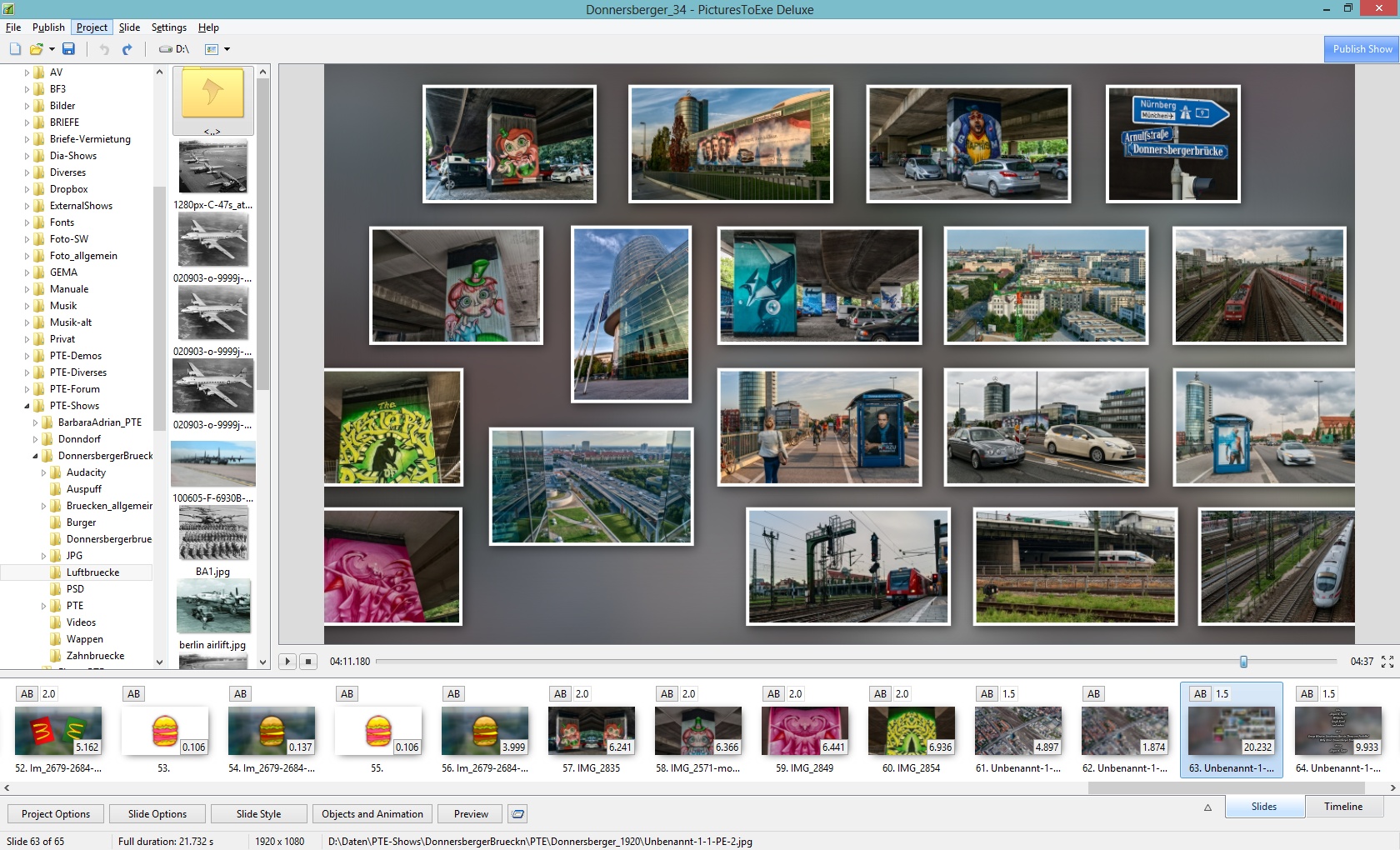Select the Fonts folder icon
1400x850 pixels.
(39, 222)
